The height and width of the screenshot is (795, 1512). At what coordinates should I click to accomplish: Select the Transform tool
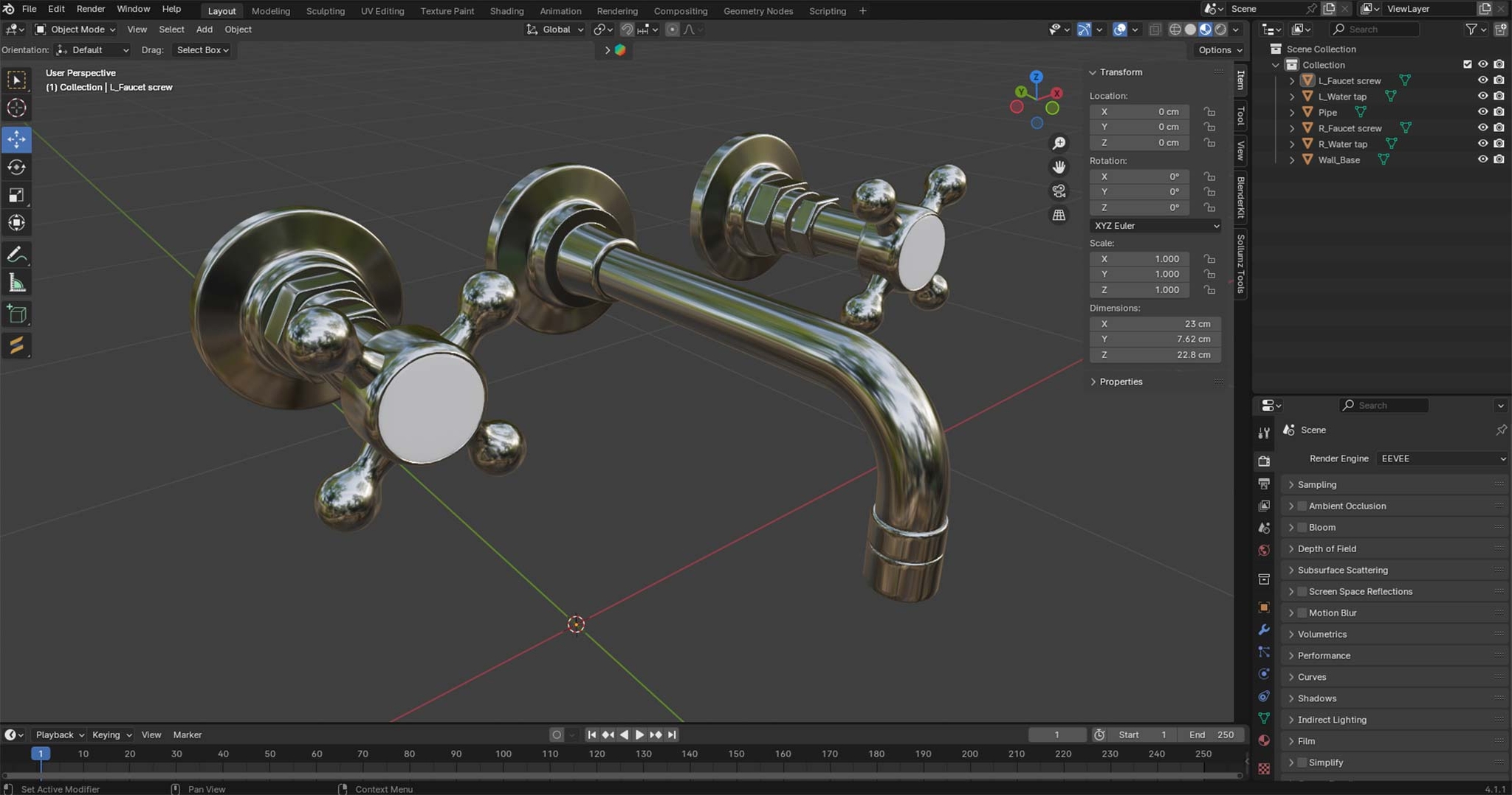coord(16,223)
